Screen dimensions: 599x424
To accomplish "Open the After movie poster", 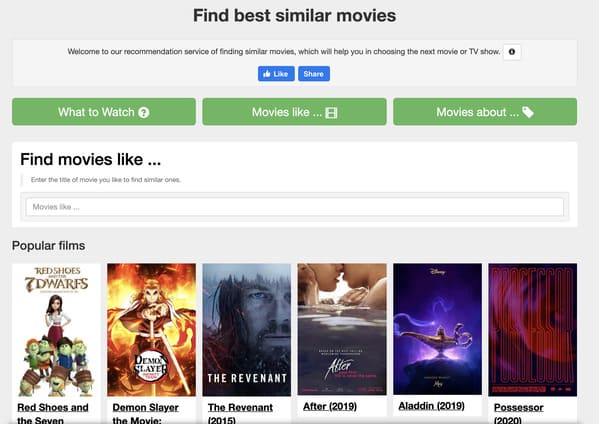I will (342, 329).
